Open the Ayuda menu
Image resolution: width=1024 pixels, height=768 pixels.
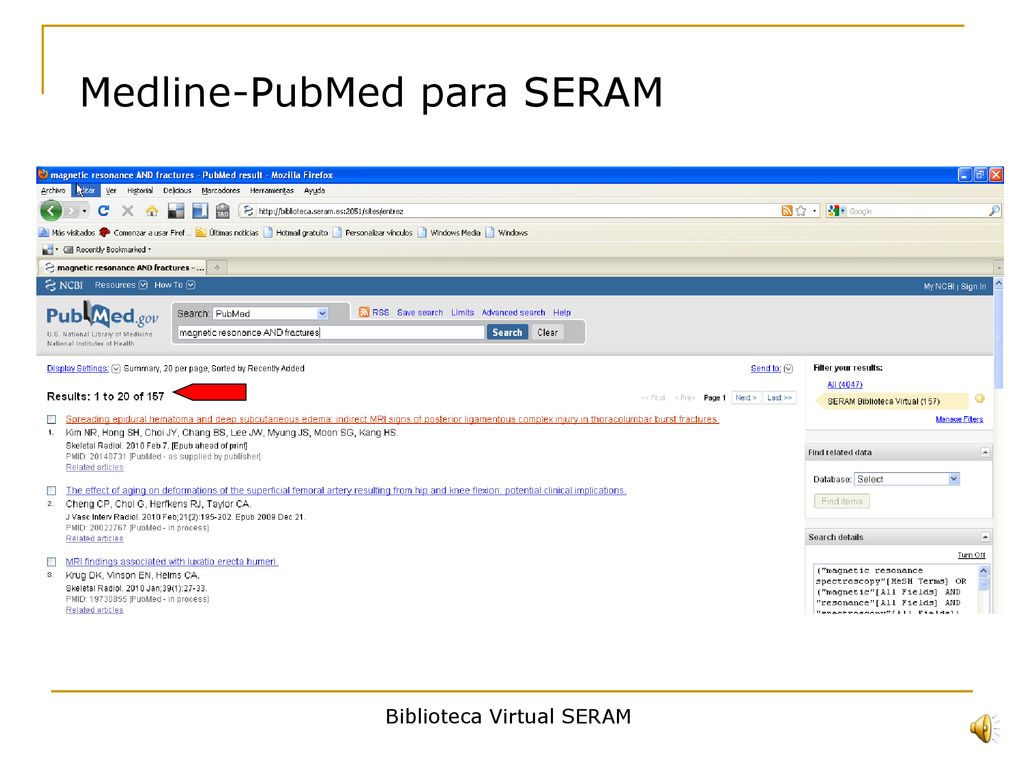(314, 191)
